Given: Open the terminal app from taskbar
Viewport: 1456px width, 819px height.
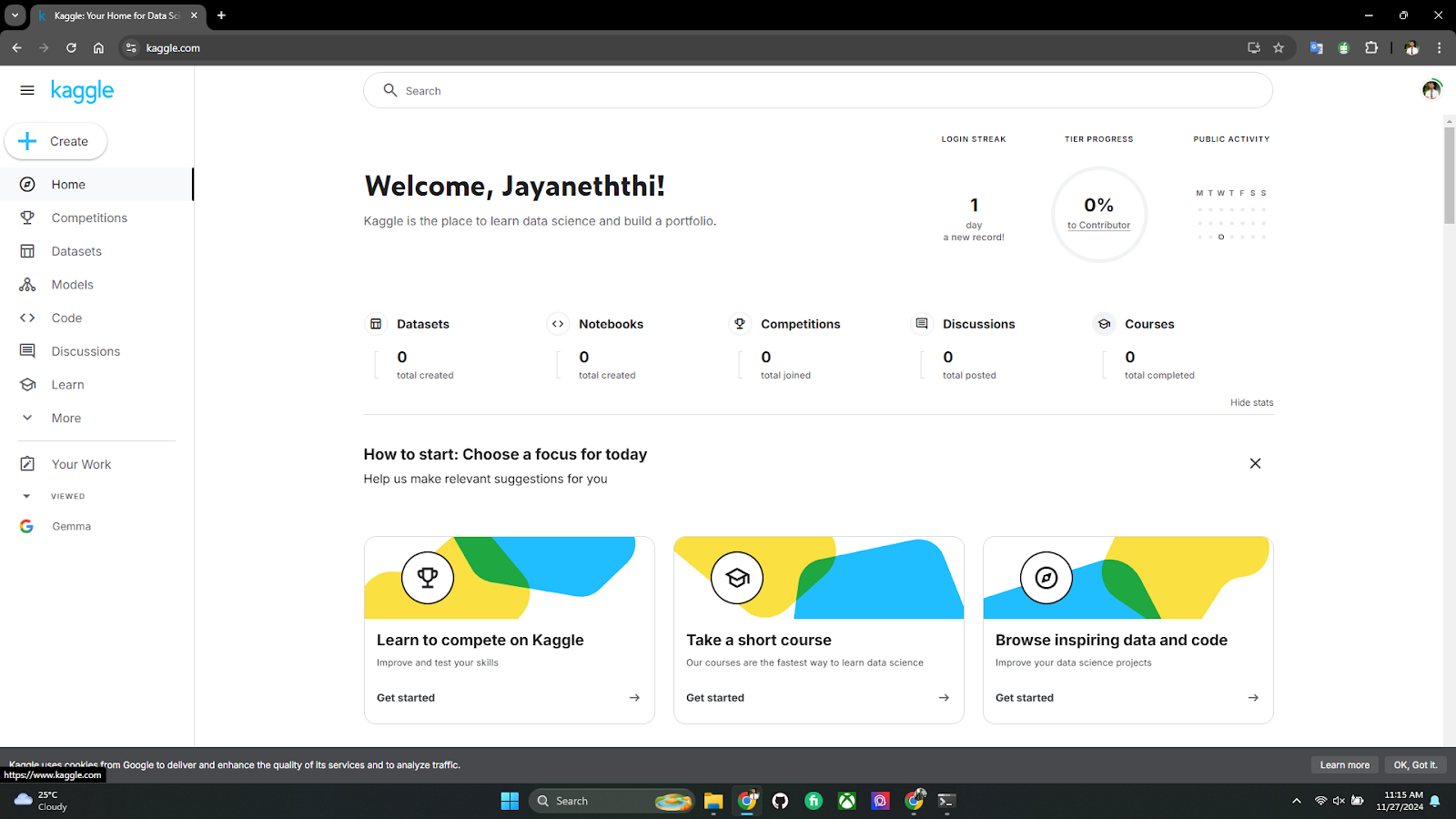Looking at the screenshot, I should coord(946,801).
